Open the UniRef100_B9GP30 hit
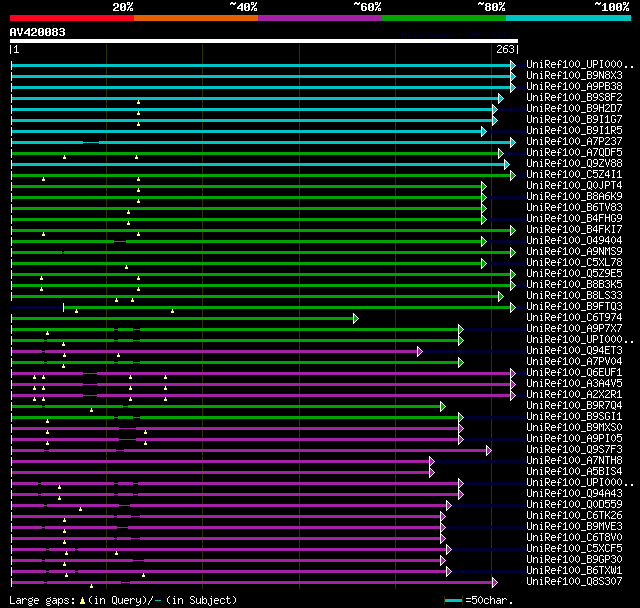Viewport: 640px width, 608px height. [x=574, y=560]
